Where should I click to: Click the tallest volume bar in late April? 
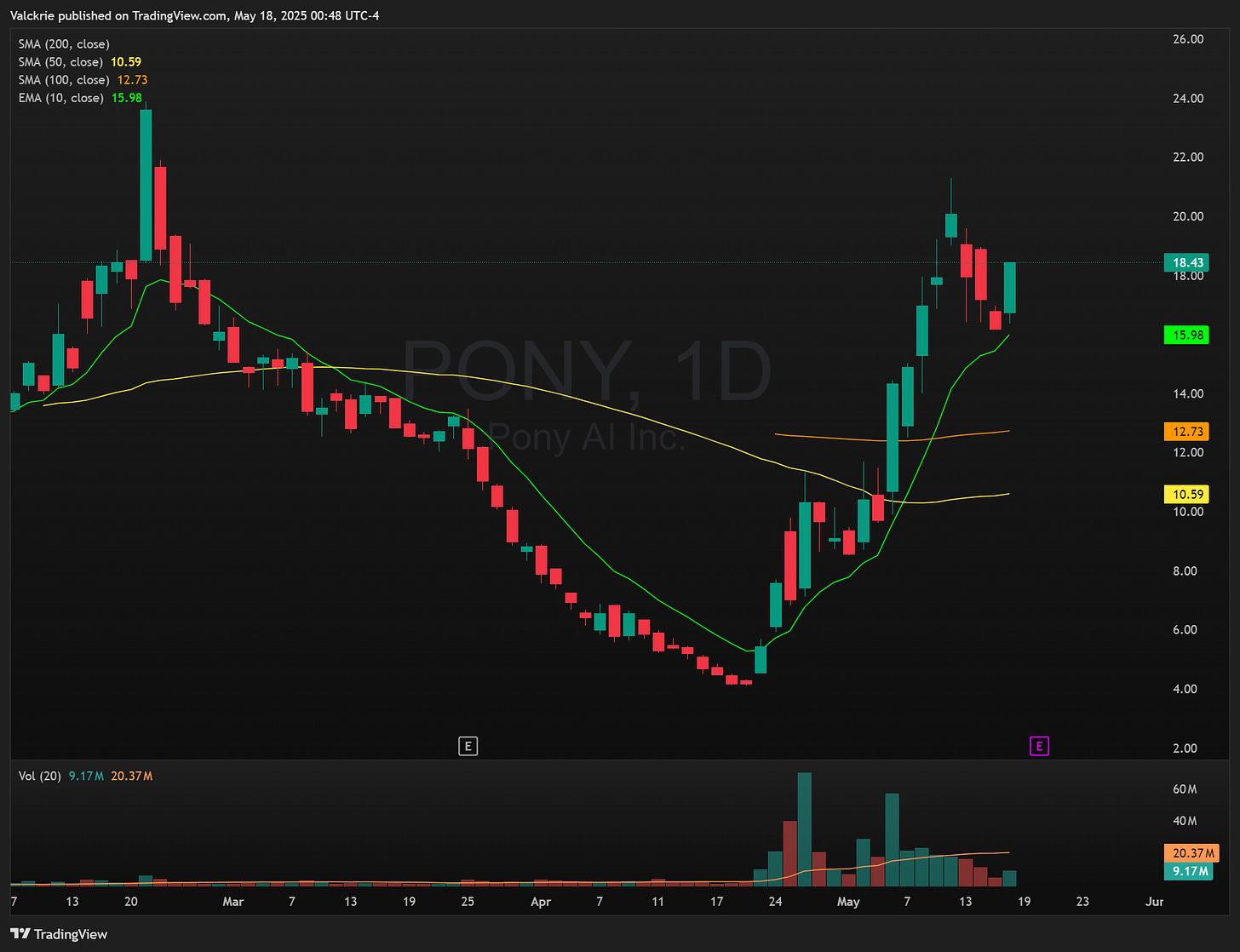pyautogui.click(x=805, y=829)
